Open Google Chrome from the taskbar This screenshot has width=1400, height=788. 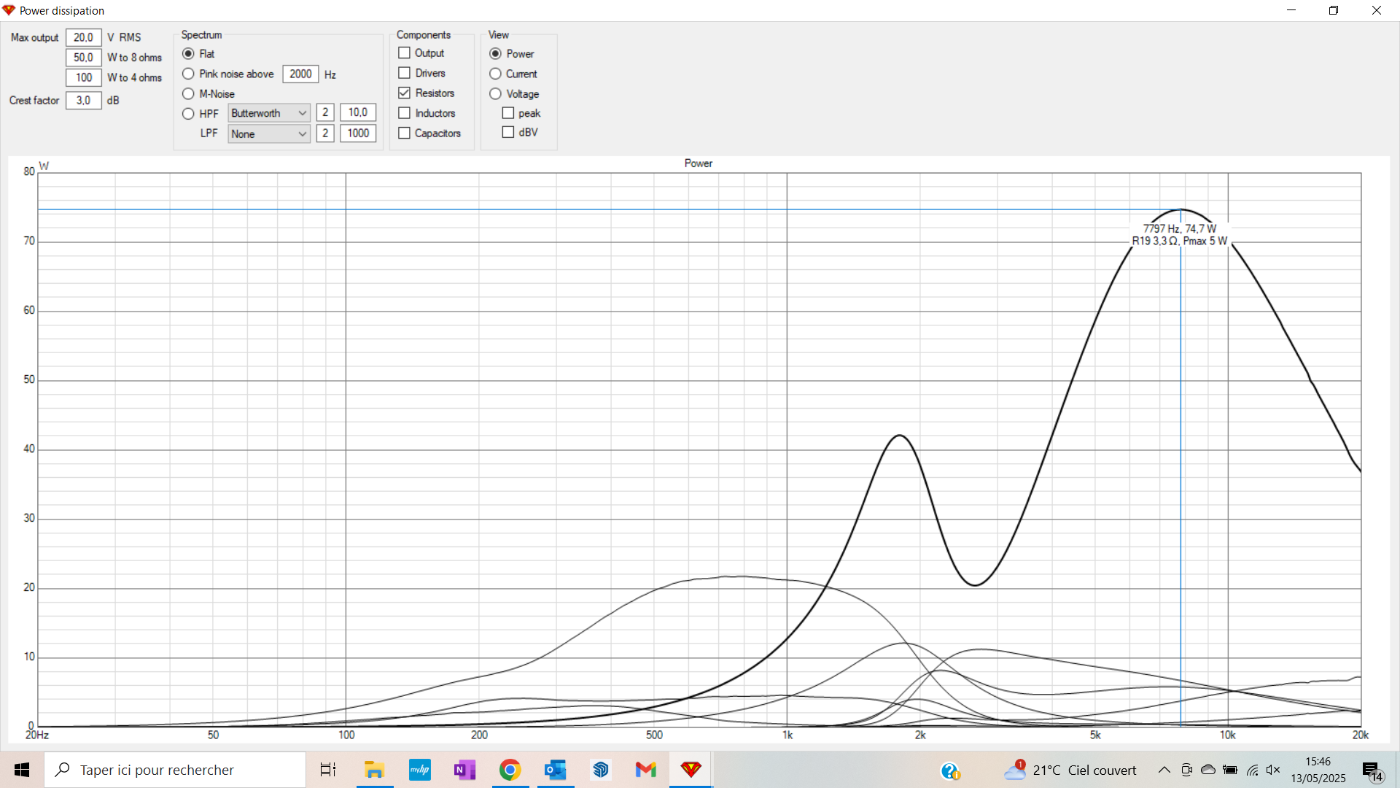coord(510,770)
